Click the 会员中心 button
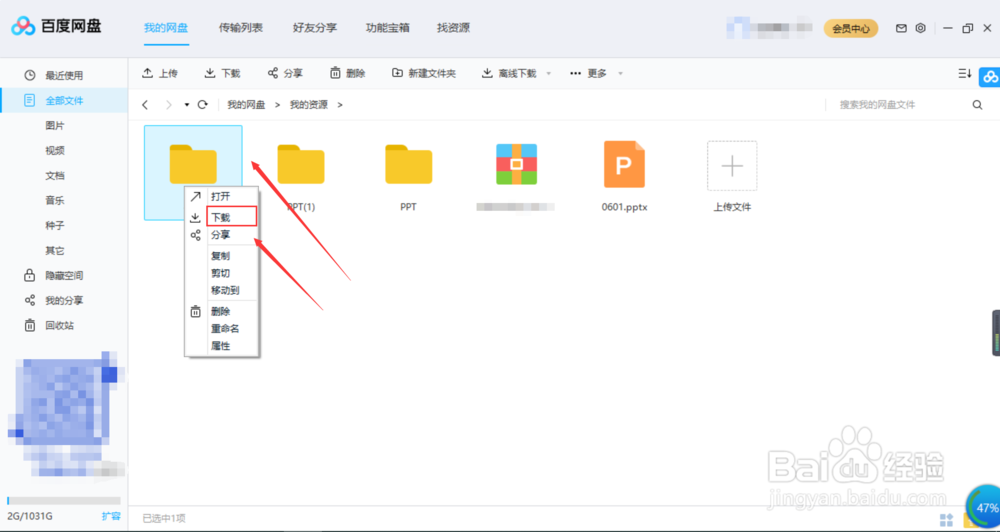1000x532 pixels. (851, 29)
